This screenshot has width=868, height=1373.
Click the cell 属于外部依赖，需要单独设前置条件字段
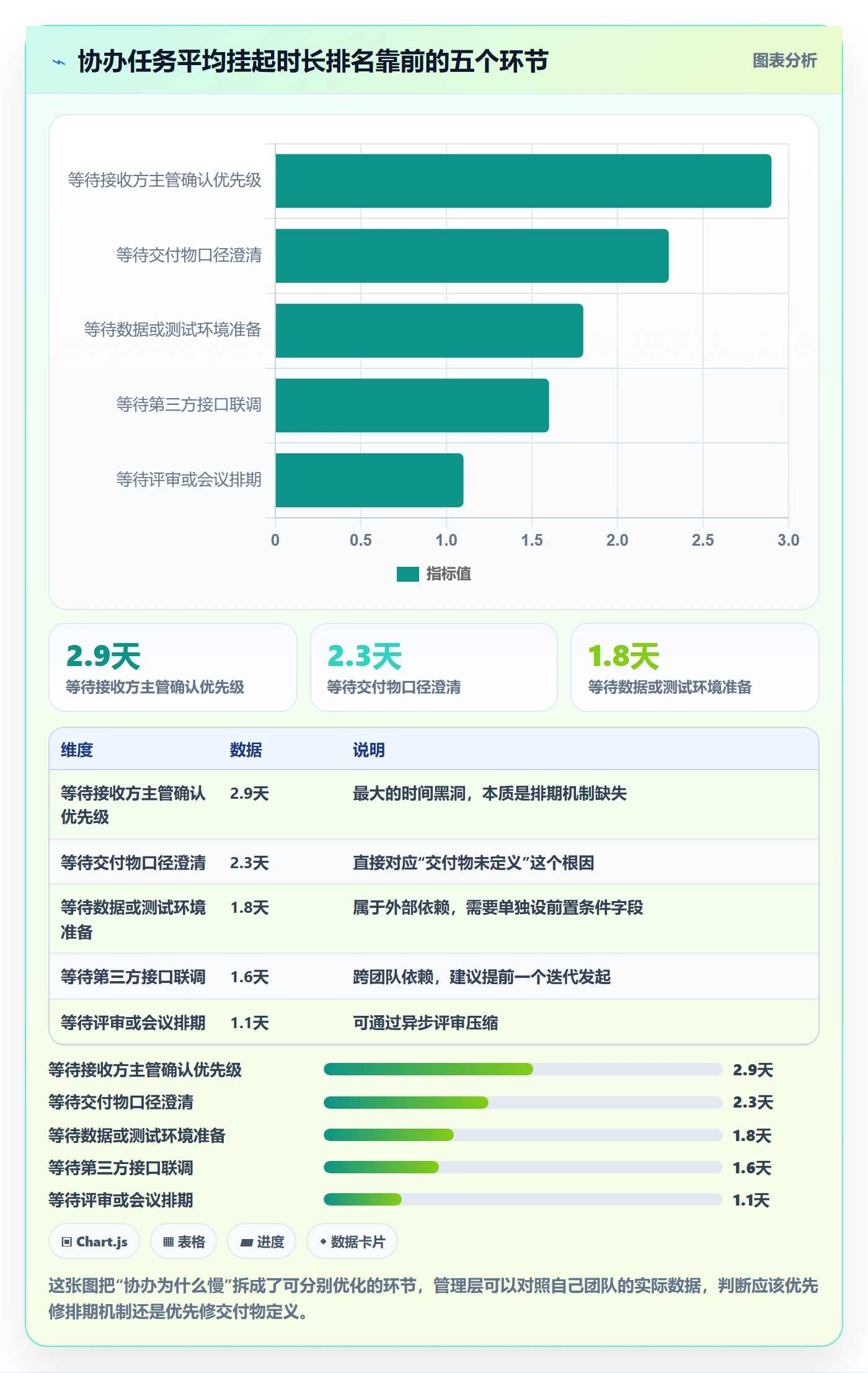click(x=498, y=907)
